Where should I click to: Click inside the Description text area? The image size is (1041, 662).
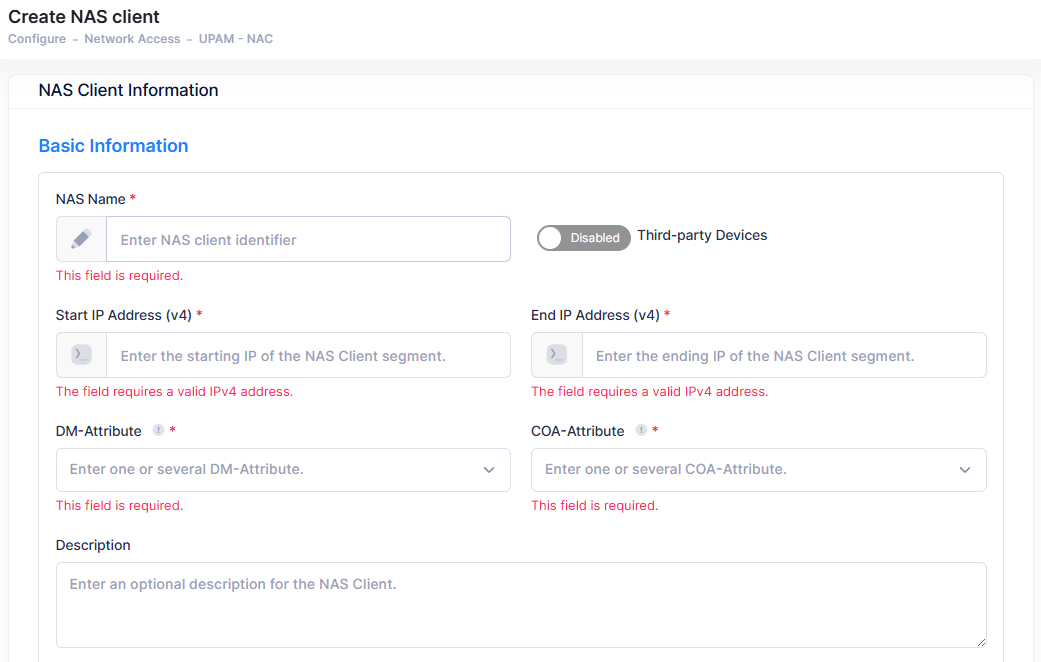coord(520,605)
